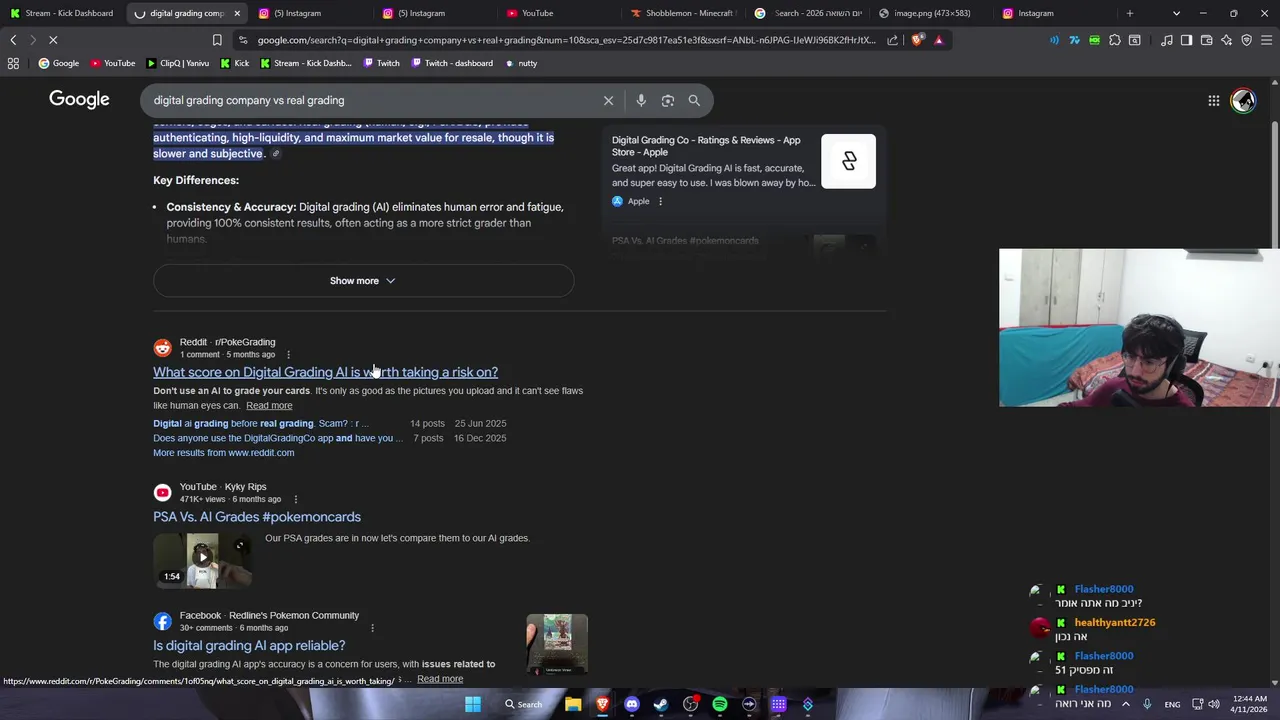Open the tab search dropdown arrow
The height and width of the screenshot is (720, 1280).
click(x=1176, y=13)
